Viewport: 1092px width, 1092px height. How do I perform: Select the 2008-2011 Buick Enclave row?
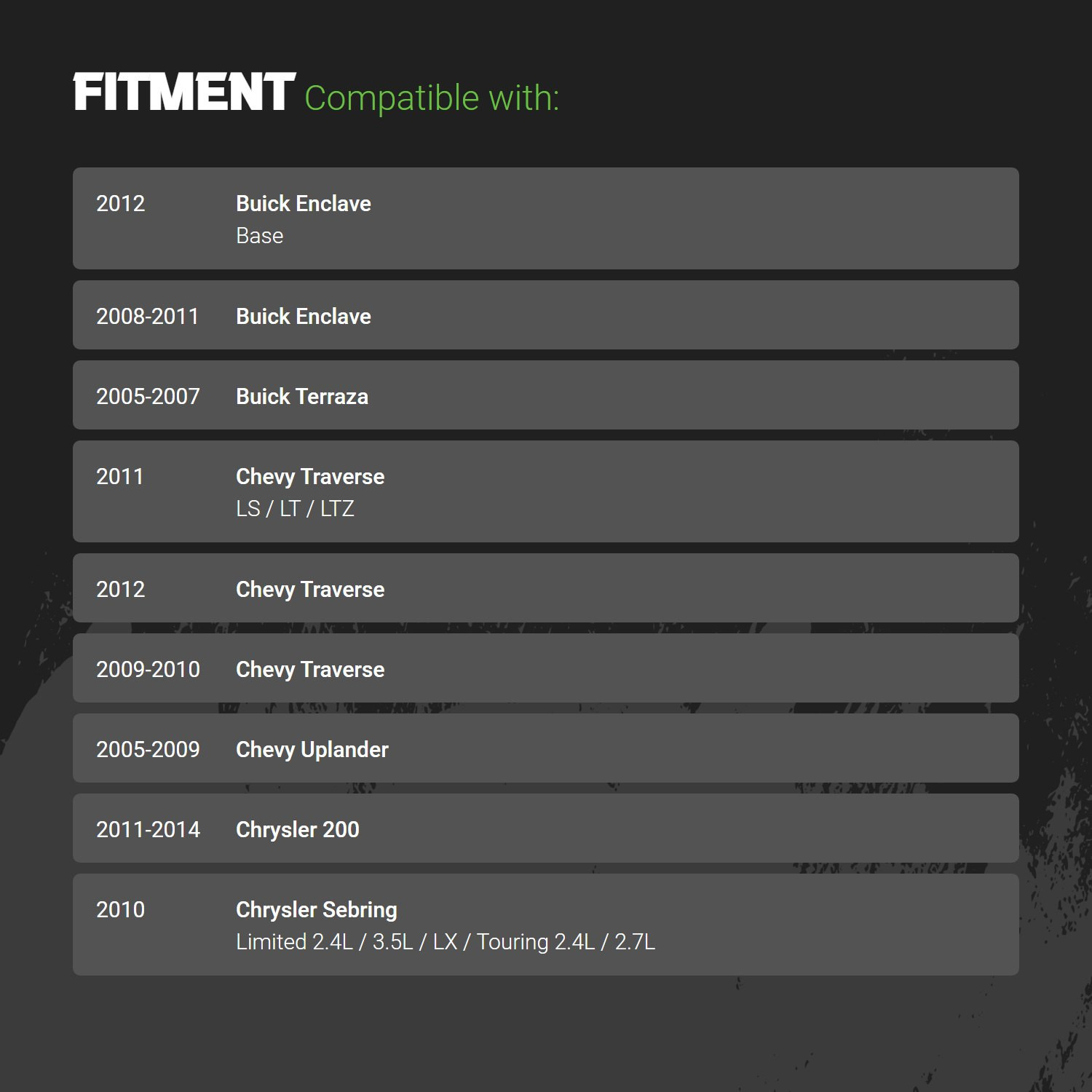tap(546, 315)
